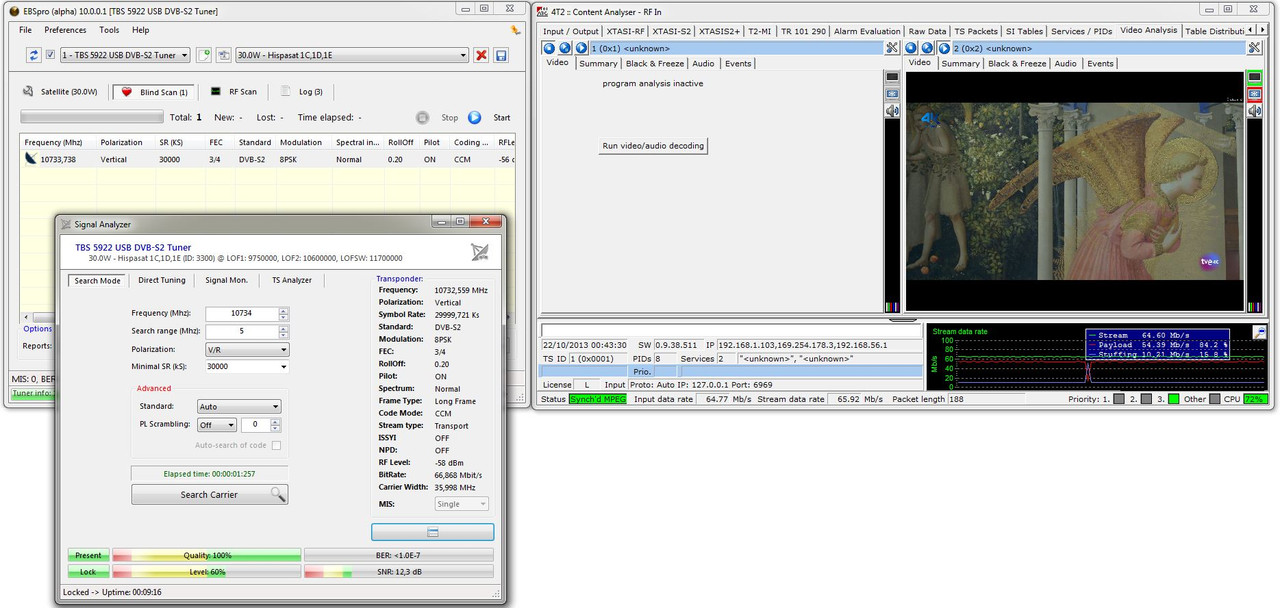Viewport: 1280px width, 608px height.
Task: Click the green-framed screen icon beside program 2
Action: point(1254,77)
